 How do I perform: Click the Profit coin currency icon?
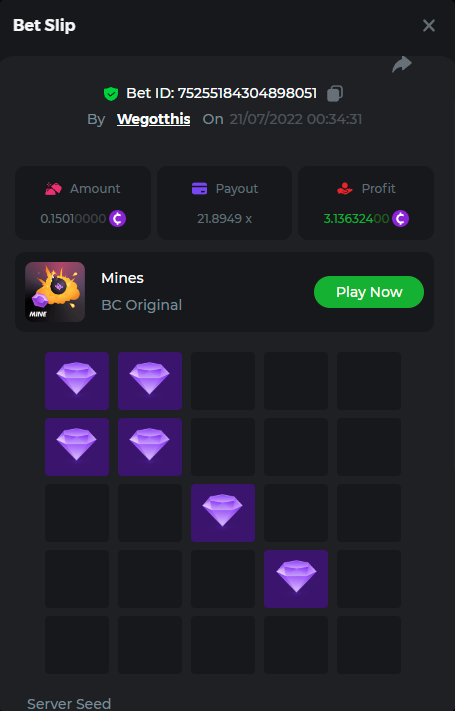click(400, 219)
